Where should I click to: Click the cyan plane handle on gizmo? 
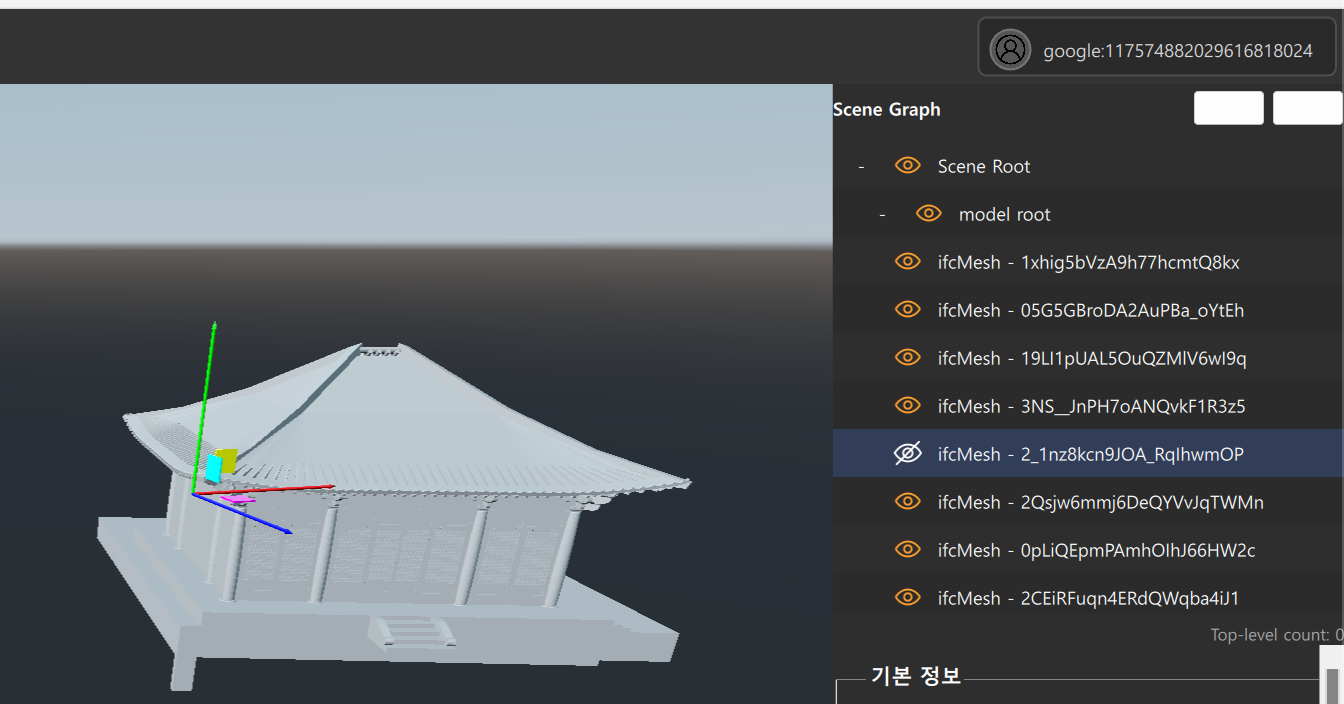(213, 468)
